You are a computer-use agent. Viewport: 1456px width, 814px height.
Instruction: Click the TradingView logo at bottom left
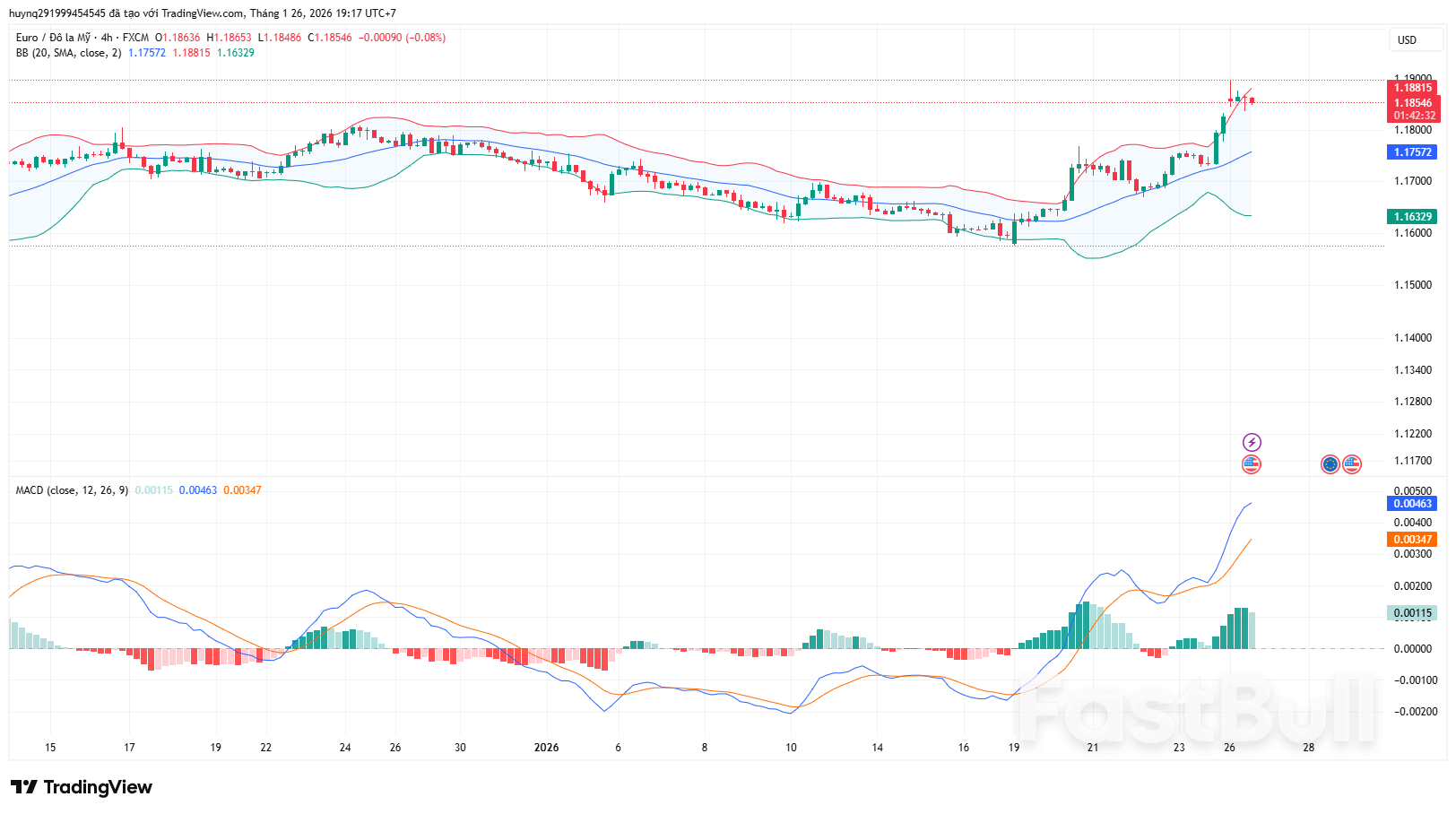[82, 787]
